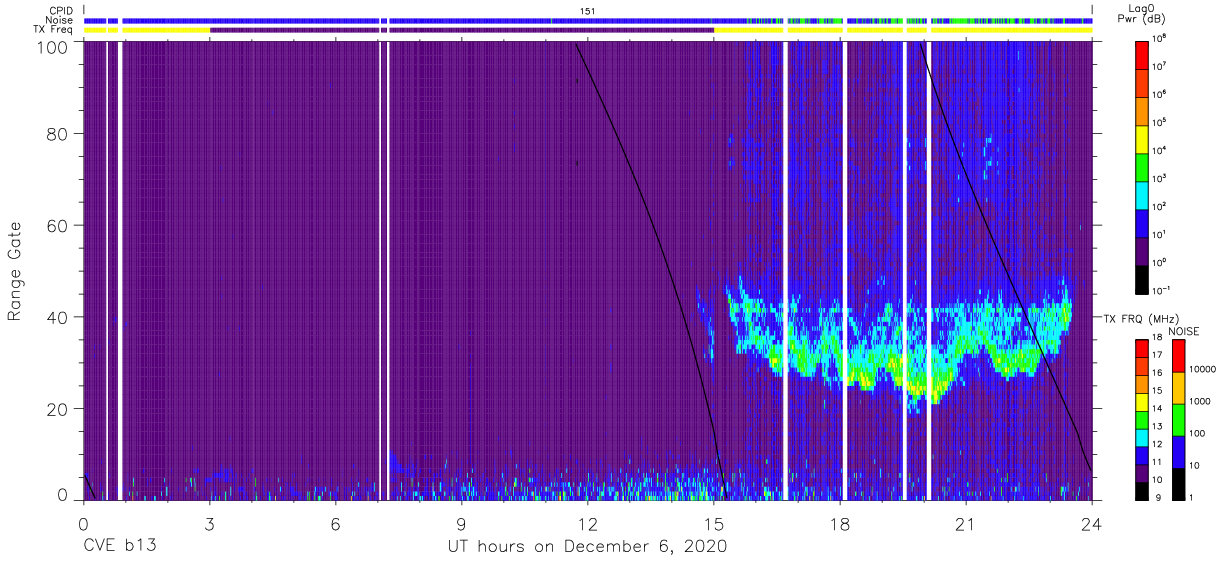Image resolution: width=1228 pixels, height=567 pixels.
Task: Click the 'TX FRQ (MHz)' legend title
Action: point(1140,318)
